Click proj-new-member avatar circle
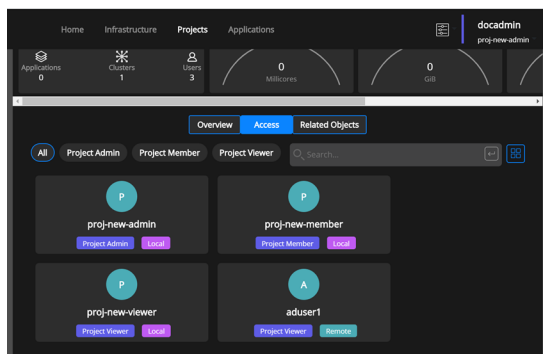 tap(304, 196)
